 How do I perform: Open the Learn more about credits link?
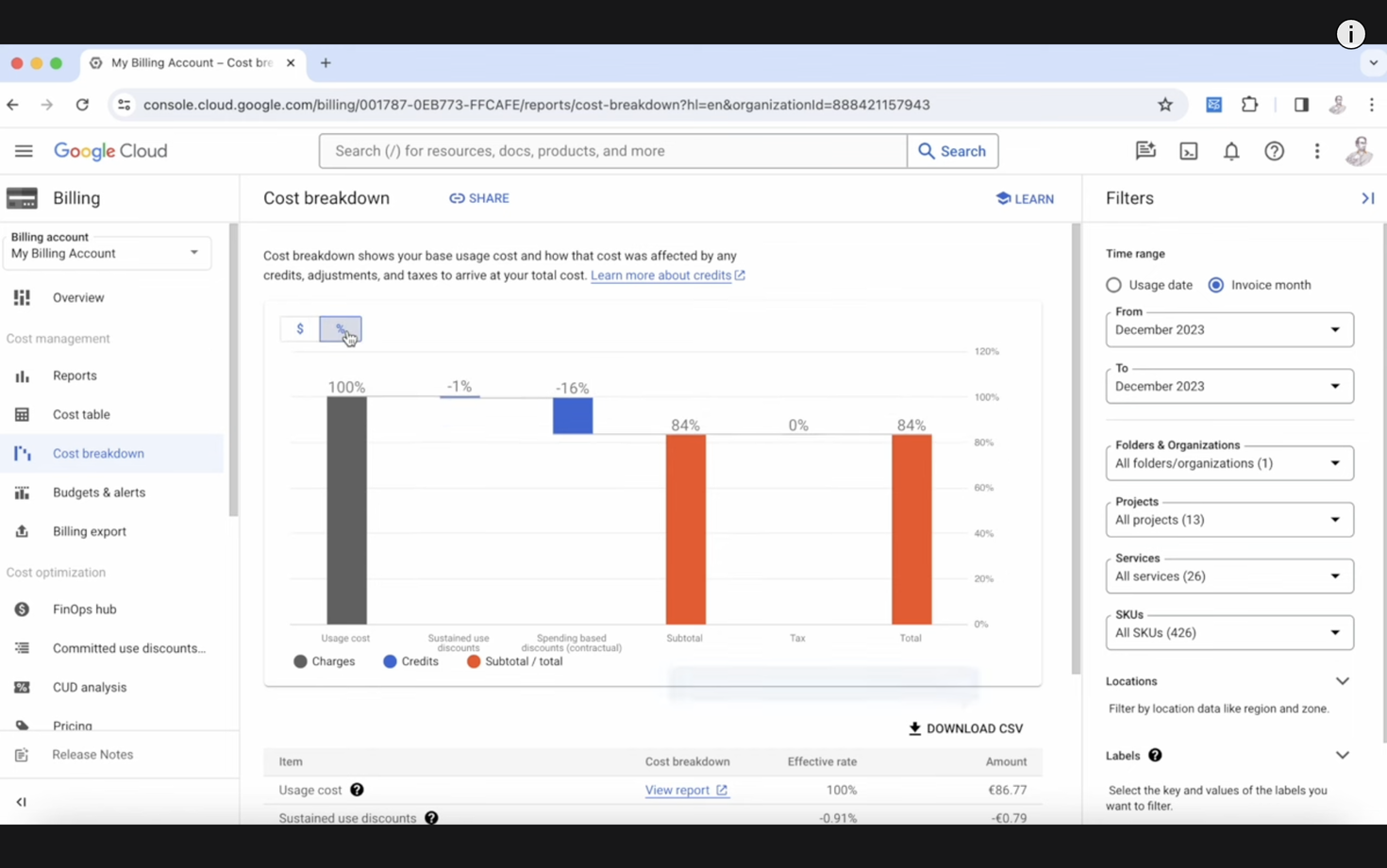click(668, 275)
